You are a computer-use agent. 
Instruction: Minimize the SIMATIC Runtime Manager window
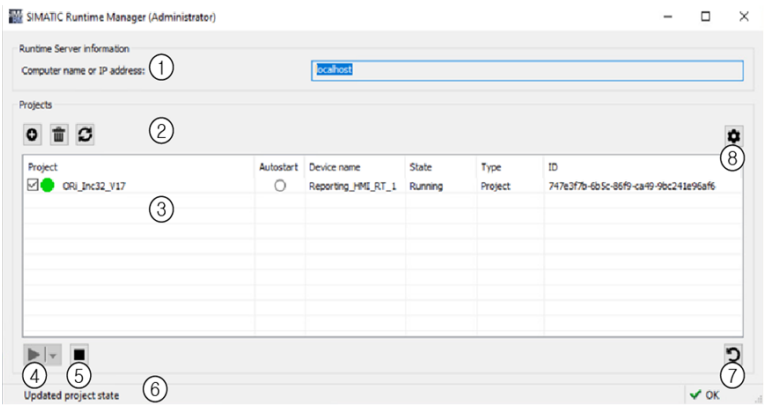coord(667,17)
